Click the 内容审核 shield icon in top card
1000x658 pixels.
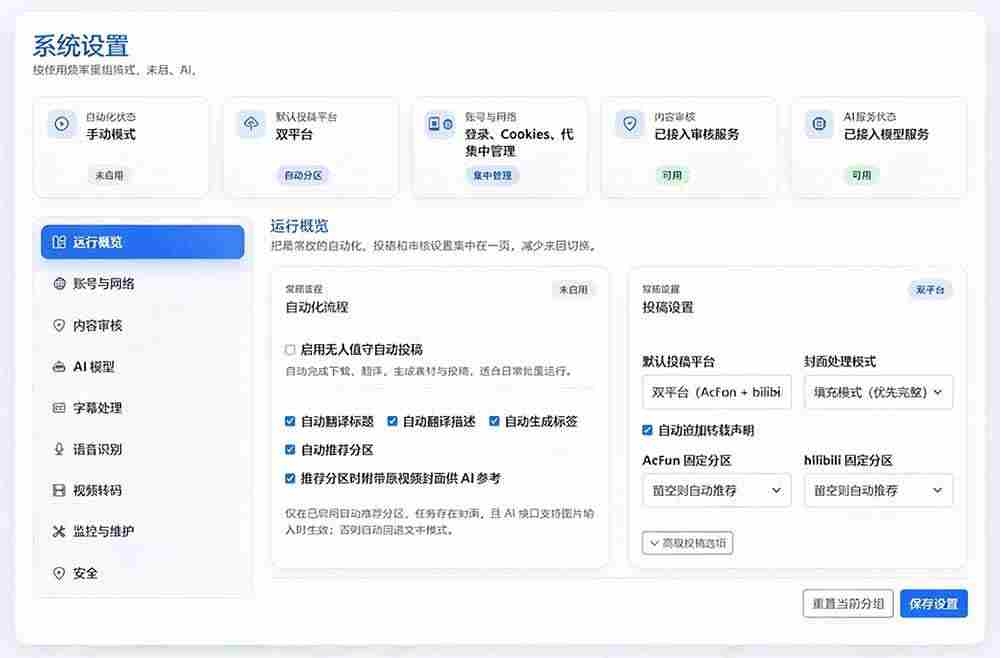[630, 124]
